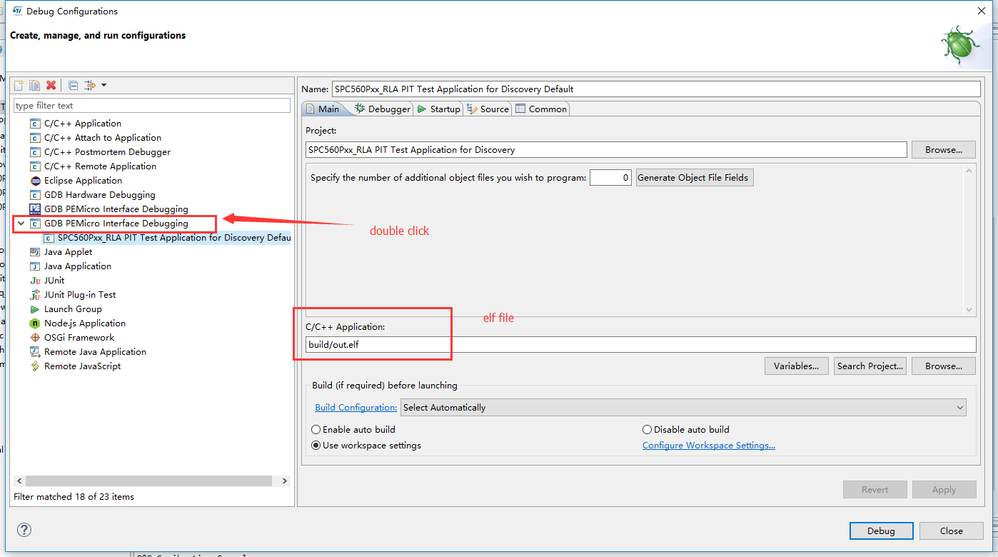Close the Debug Configurations dialog window
The image size is (998, 557).
[981, 11]
